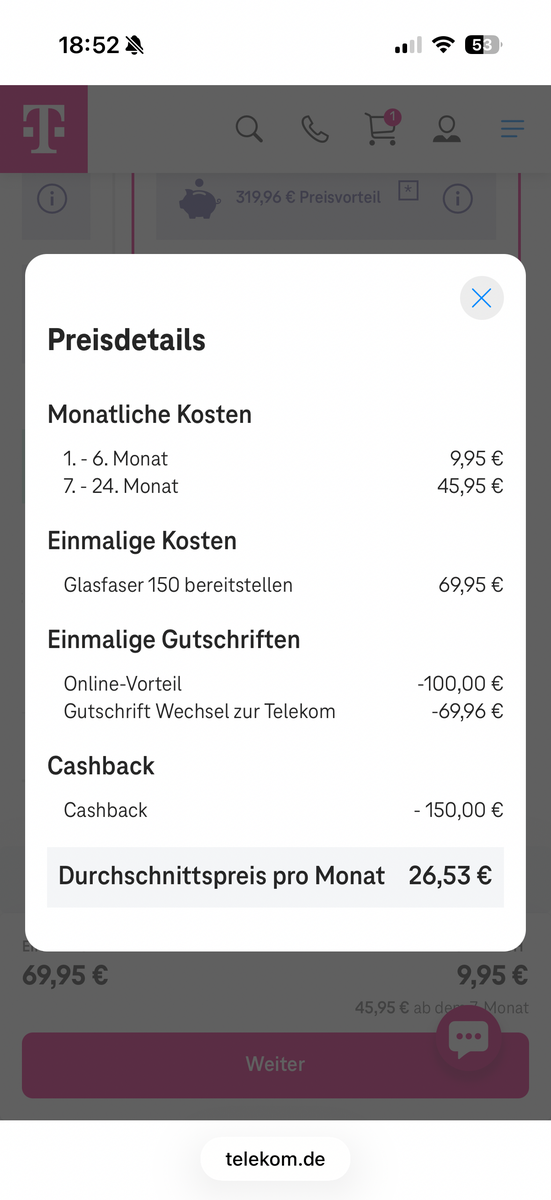Tap the Durchschnittspreis pro Monat row

pyautogui.click(x=275, y=877)
